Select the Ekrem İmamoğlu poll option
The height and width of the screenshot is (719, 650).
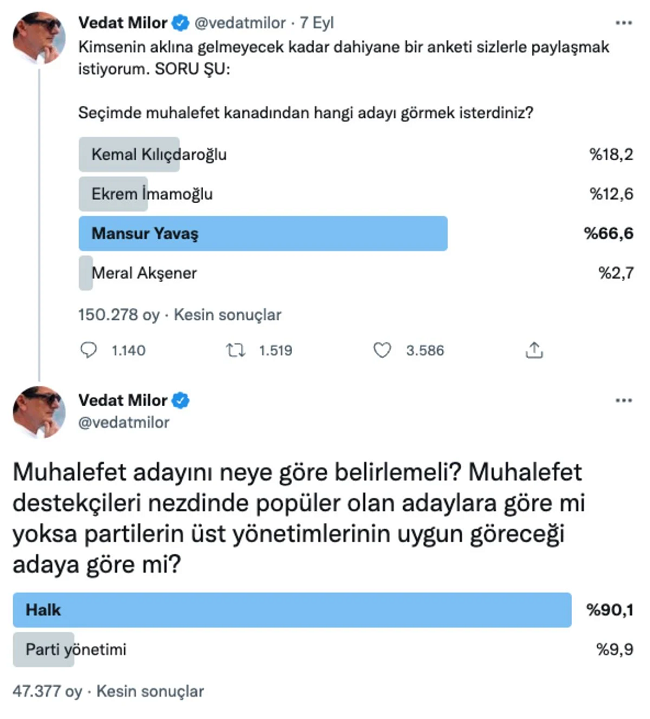click(x=356, y=194)
